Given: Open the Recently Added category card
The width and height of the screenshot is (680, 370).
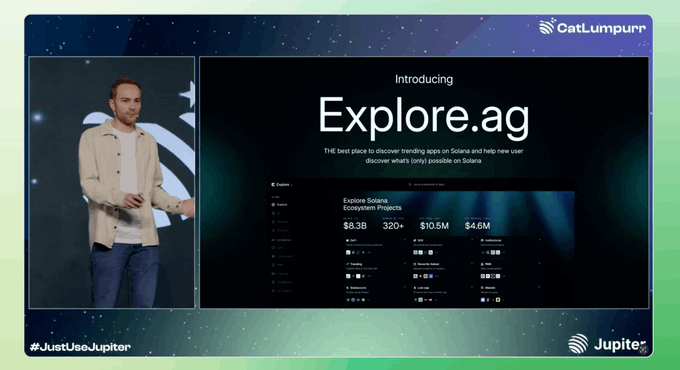Looking at the screenshot, I should pos(443,270).
